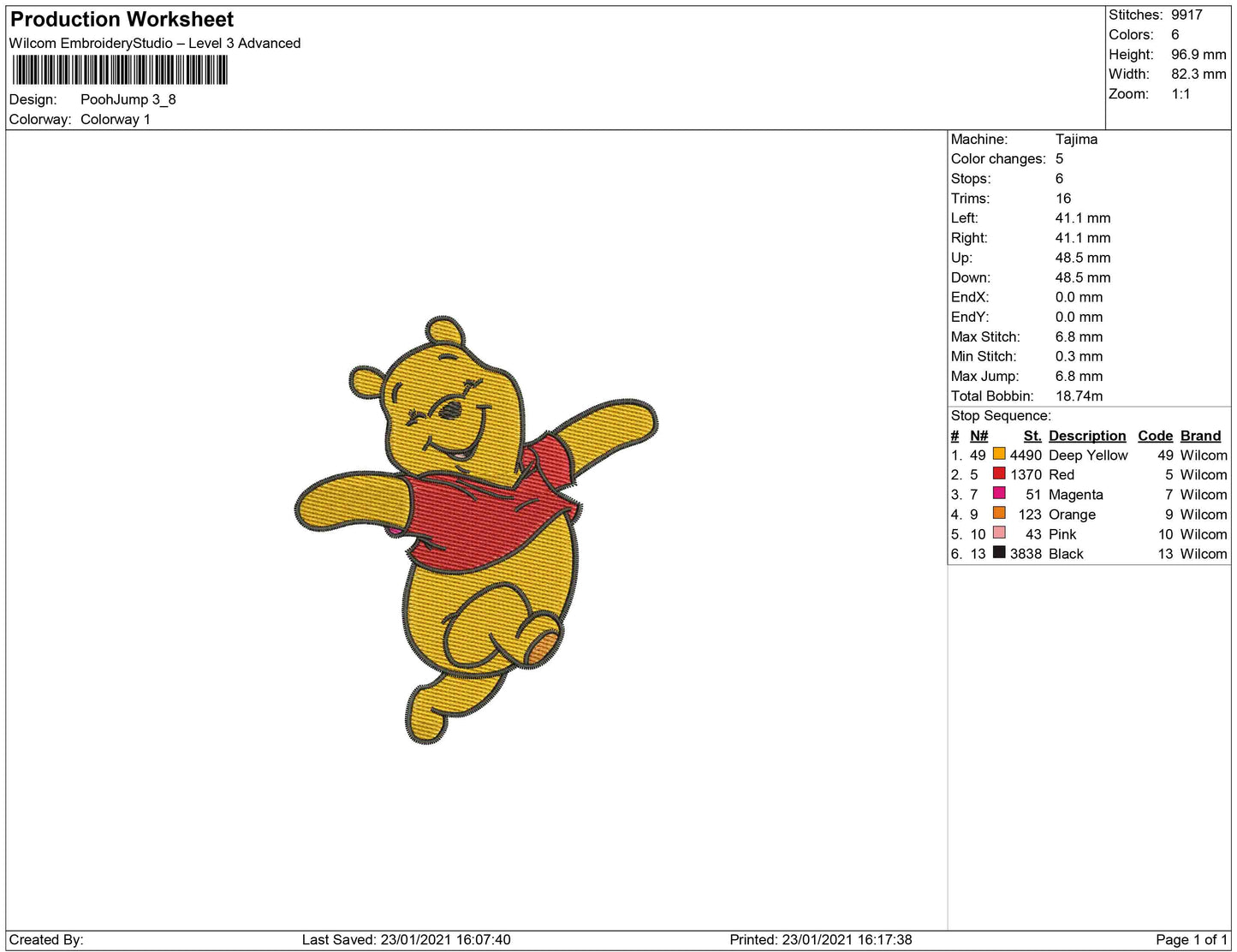
Task: Click the Zoom value '1:1'
Action: (1181, 93)
